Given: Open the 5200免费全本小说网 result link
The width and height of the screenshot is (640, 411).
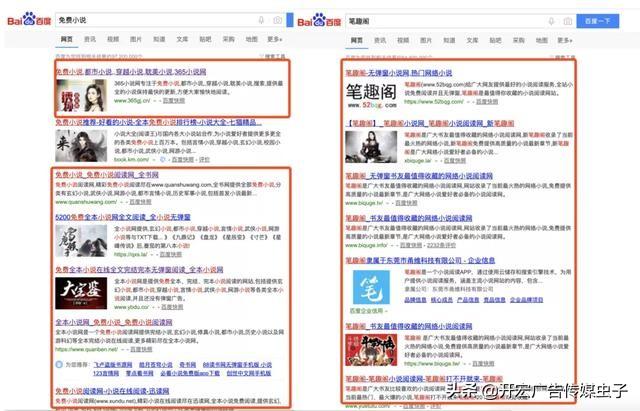Looking at the screenshot, I should point(123,217).
